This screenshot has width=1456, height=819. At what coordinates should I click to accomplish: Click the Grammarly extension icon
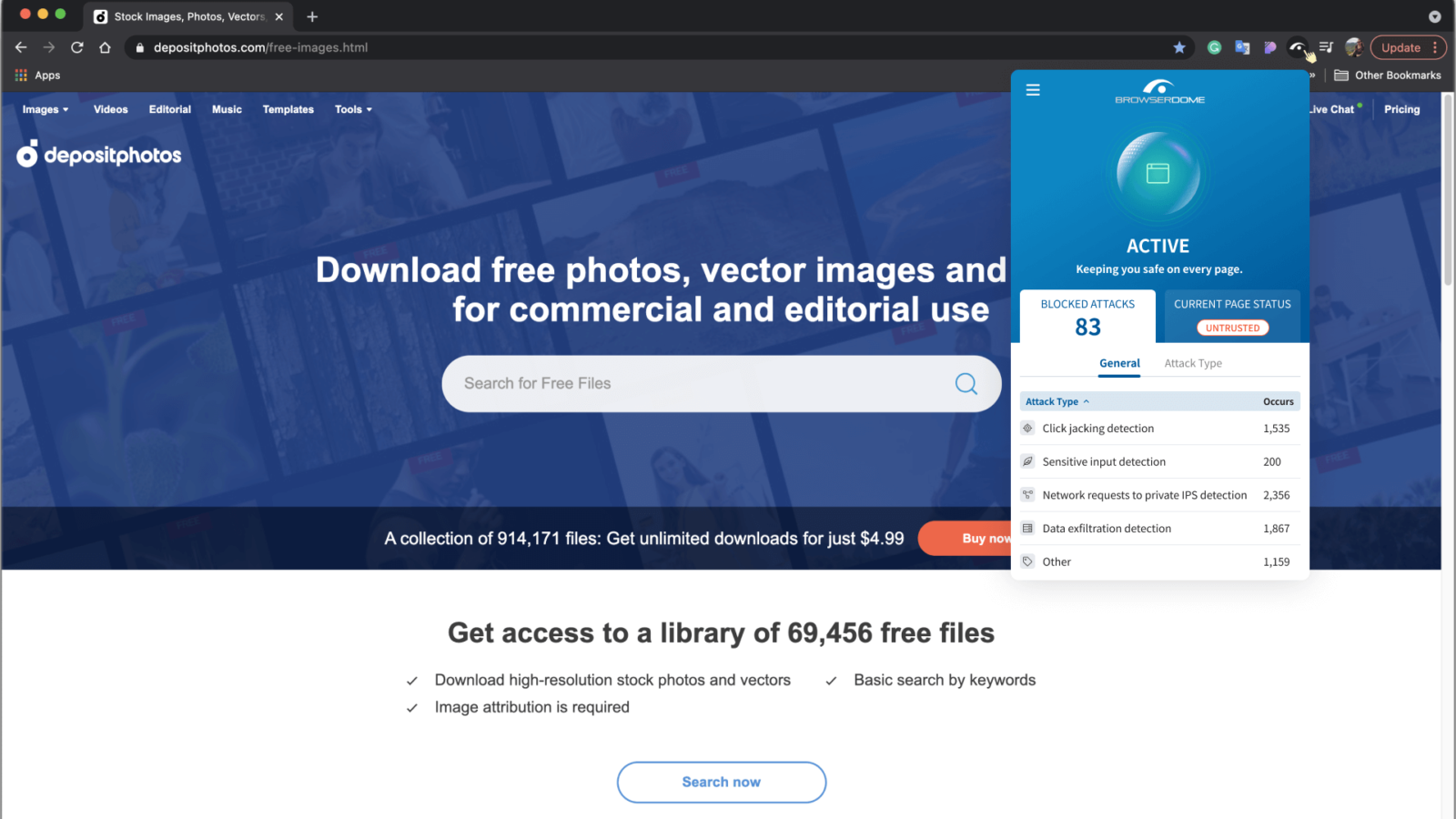[x=1214, y=47]
